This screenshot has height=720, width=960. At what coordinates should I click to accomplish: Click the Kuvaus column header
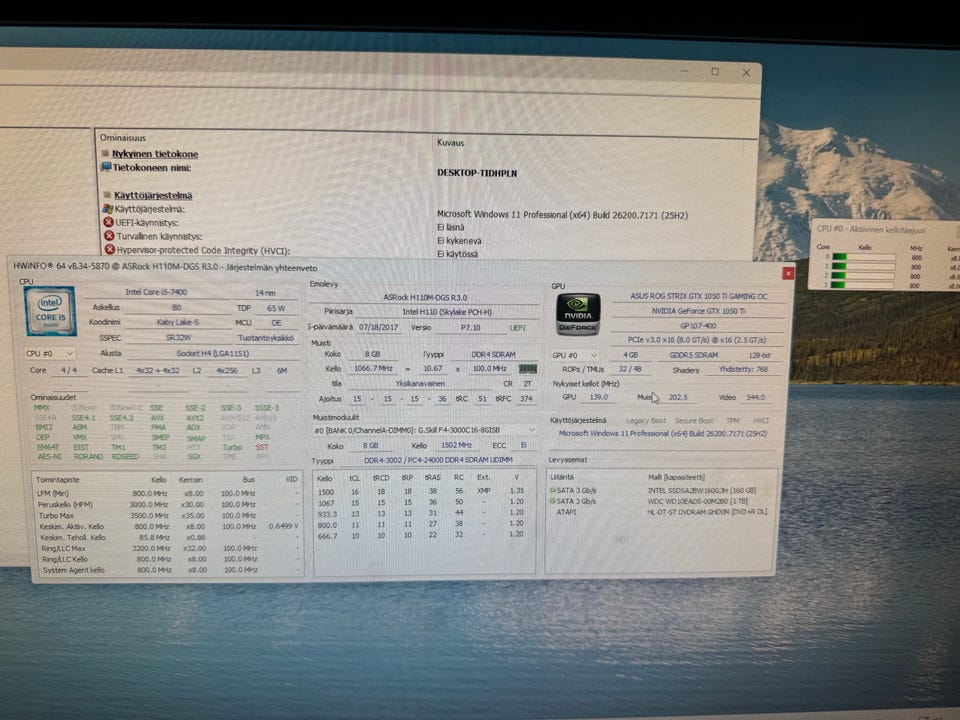pos(450,143)
